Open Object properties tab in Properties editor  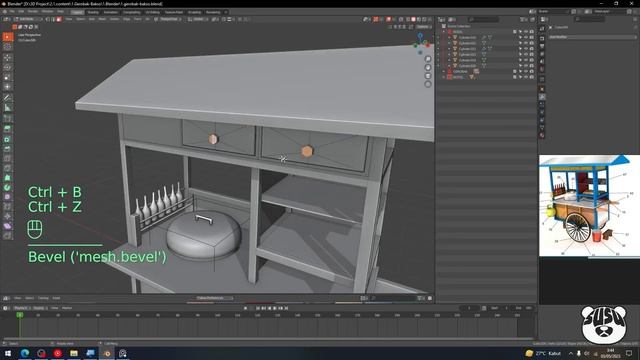pos(542,89)
